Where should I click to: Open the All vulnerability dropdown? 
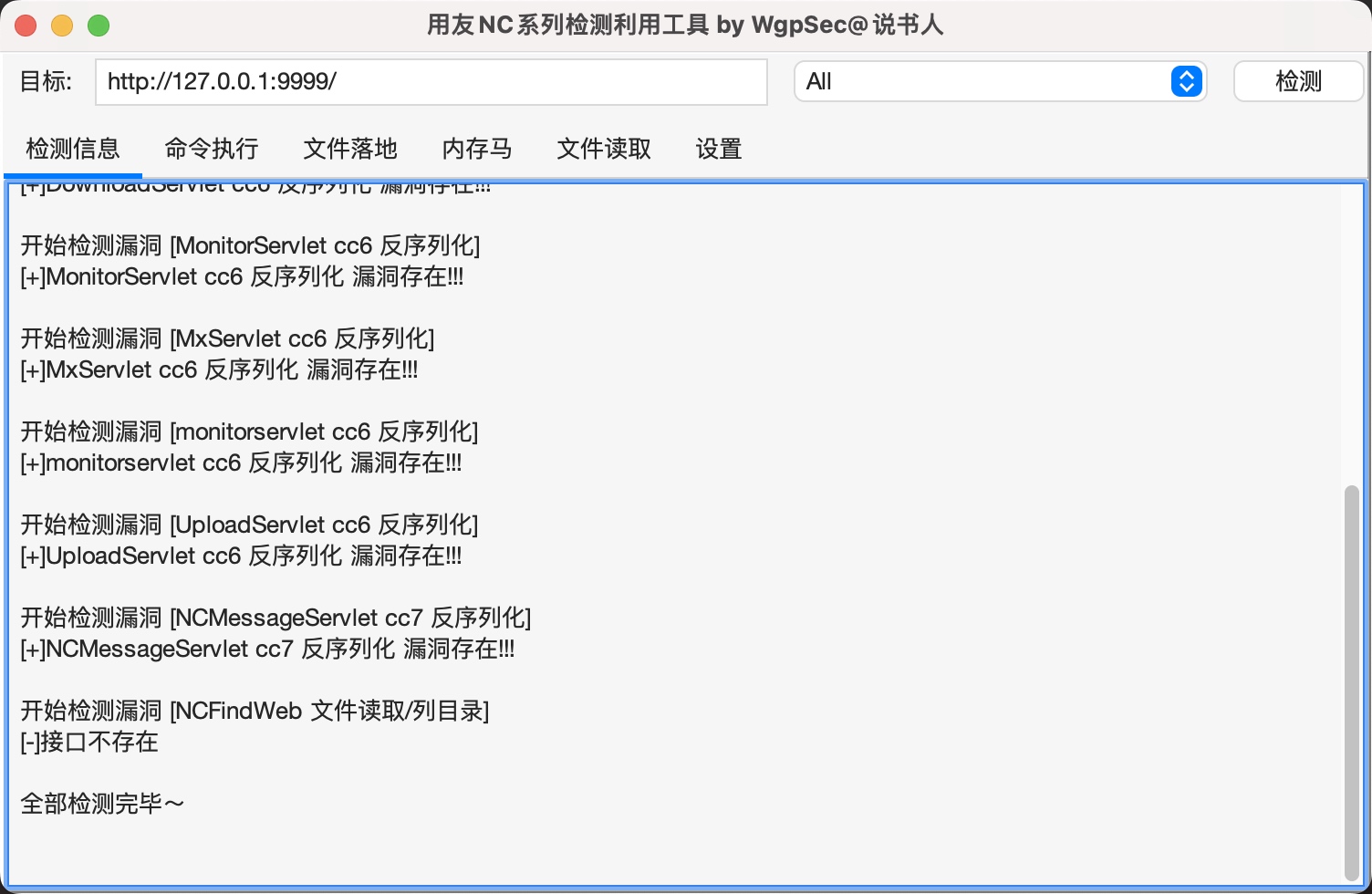tap(1001, 81)
